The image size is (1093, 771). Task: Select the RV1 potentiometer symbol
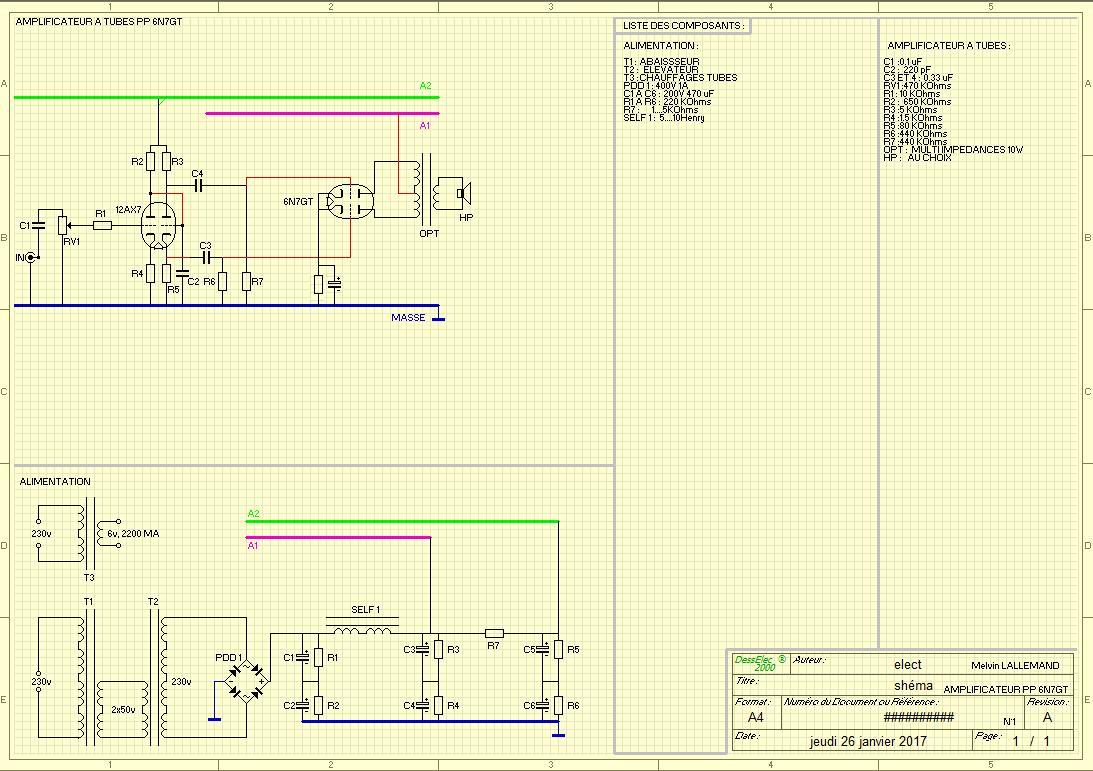(x=63, y=225)
